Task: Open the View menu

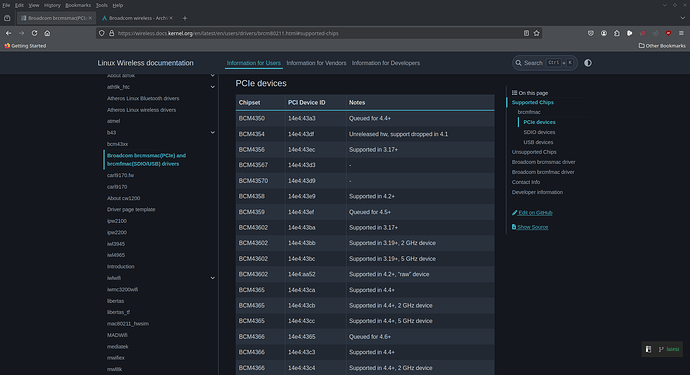Action: [x=34, y=5]
